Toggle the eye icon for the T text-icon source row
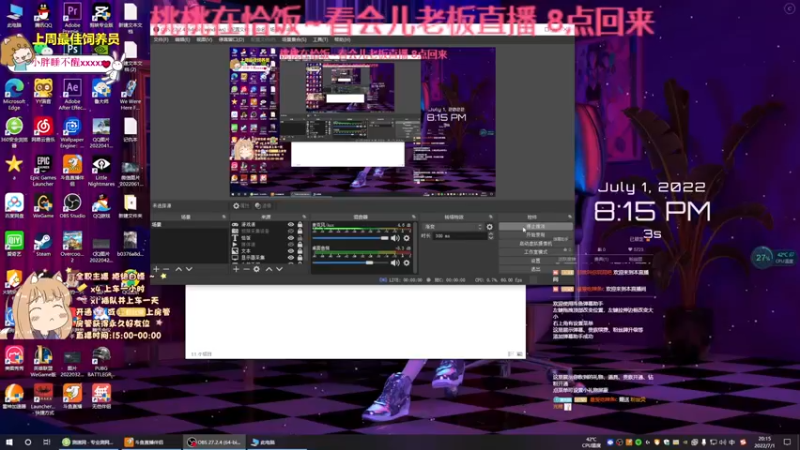The height and width of the screenshot is (450, 800). point(291,238)
